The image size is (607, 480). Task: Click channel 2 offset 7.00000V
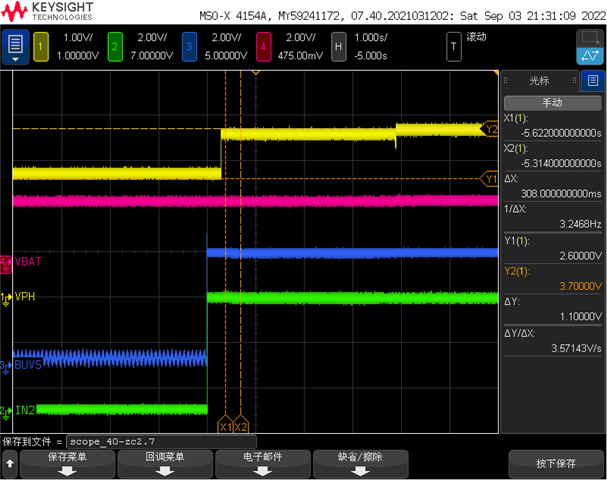(x=152, y=56)
